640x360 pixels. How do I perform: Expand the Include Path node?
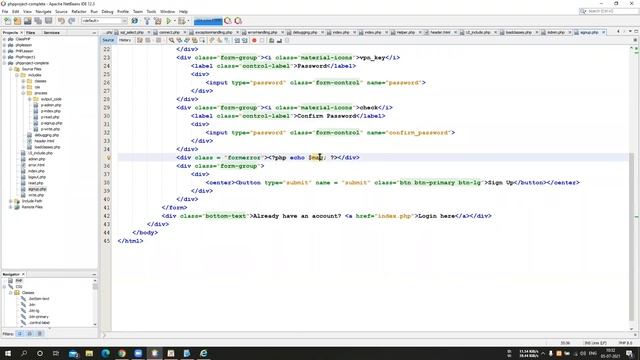(11, 201)
